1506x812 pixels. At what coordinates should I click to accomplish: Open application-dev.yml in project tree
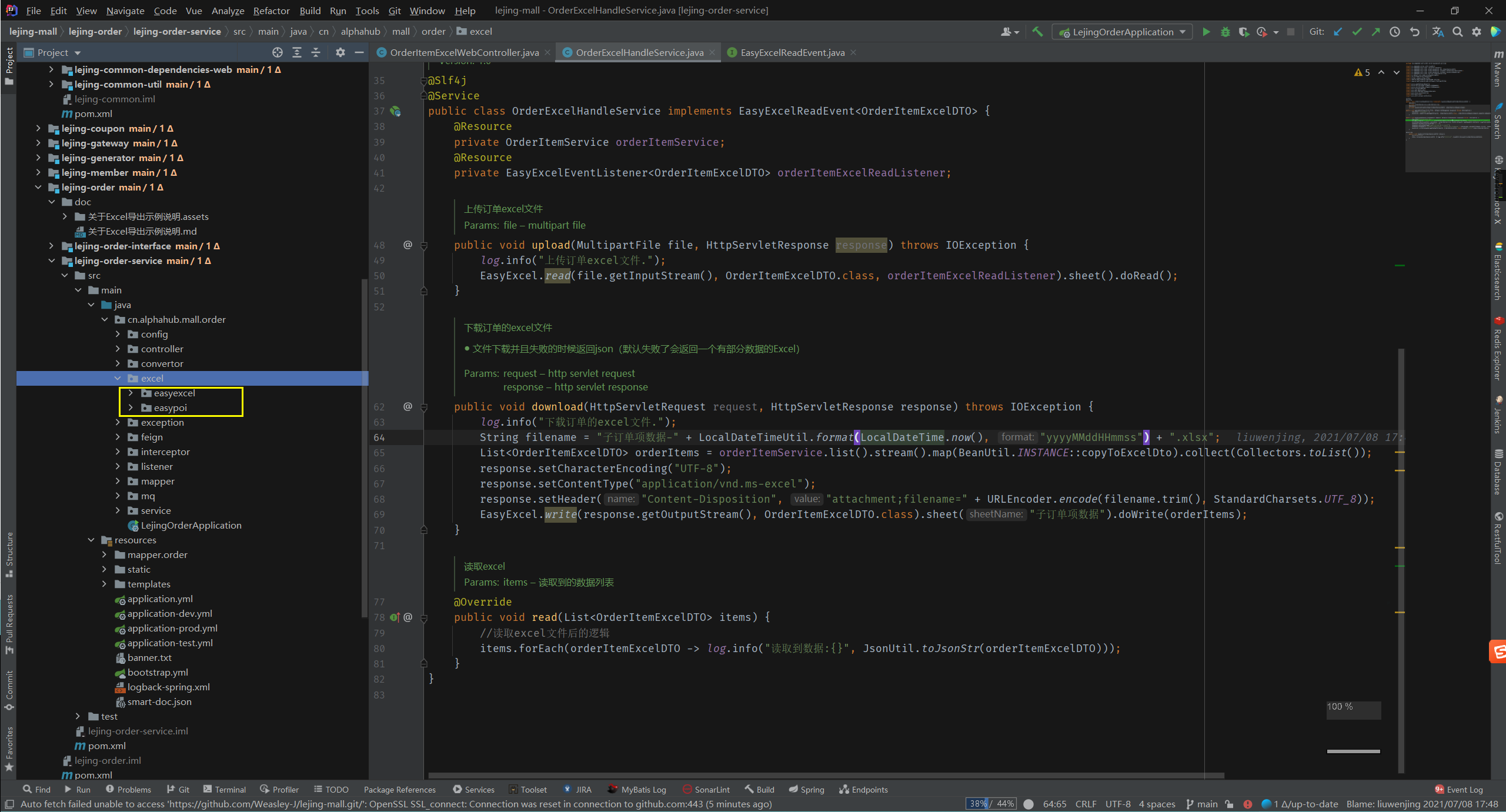click(x=169, y=614)
